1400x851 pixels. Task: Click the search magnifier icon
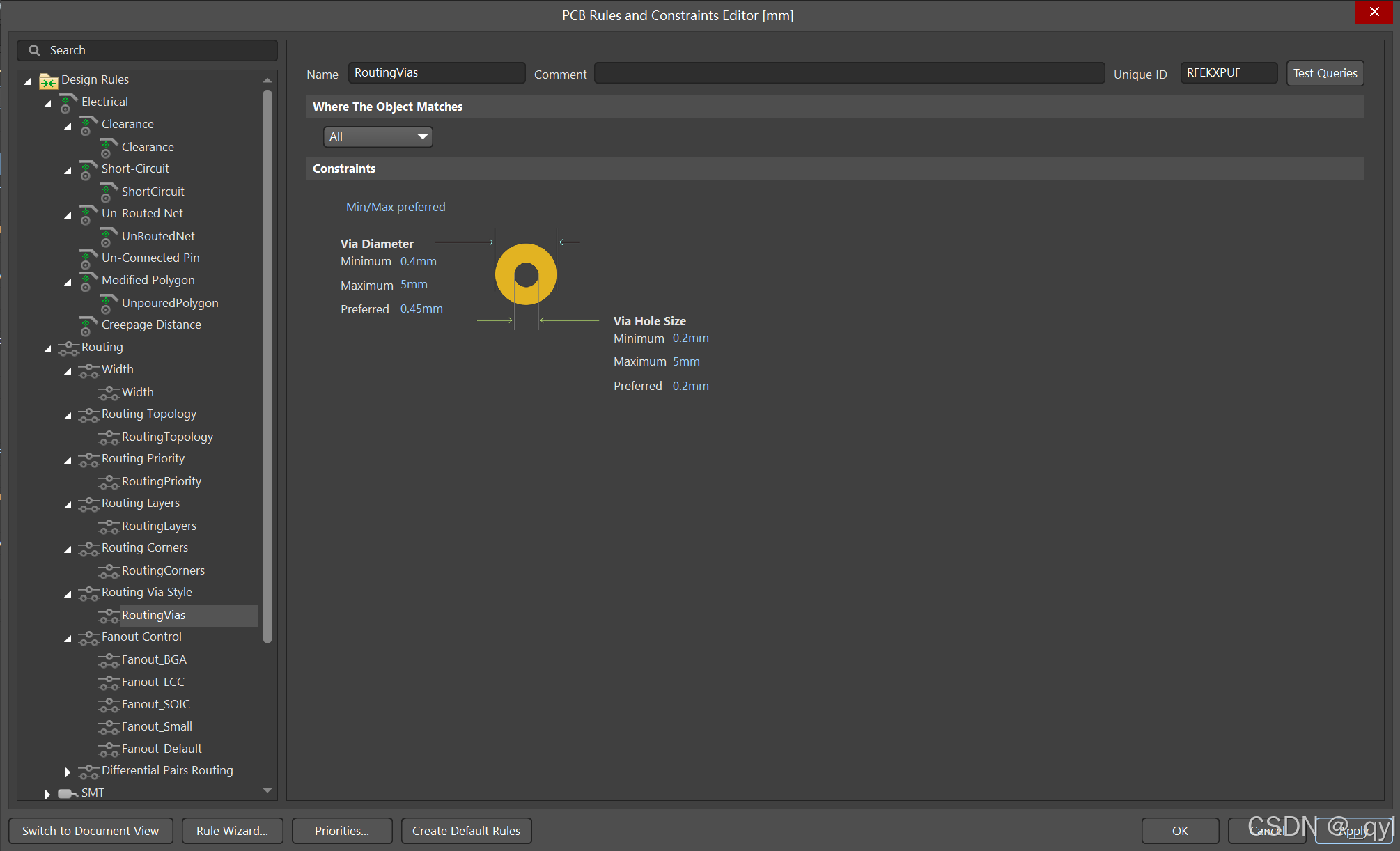coord(34,50)
